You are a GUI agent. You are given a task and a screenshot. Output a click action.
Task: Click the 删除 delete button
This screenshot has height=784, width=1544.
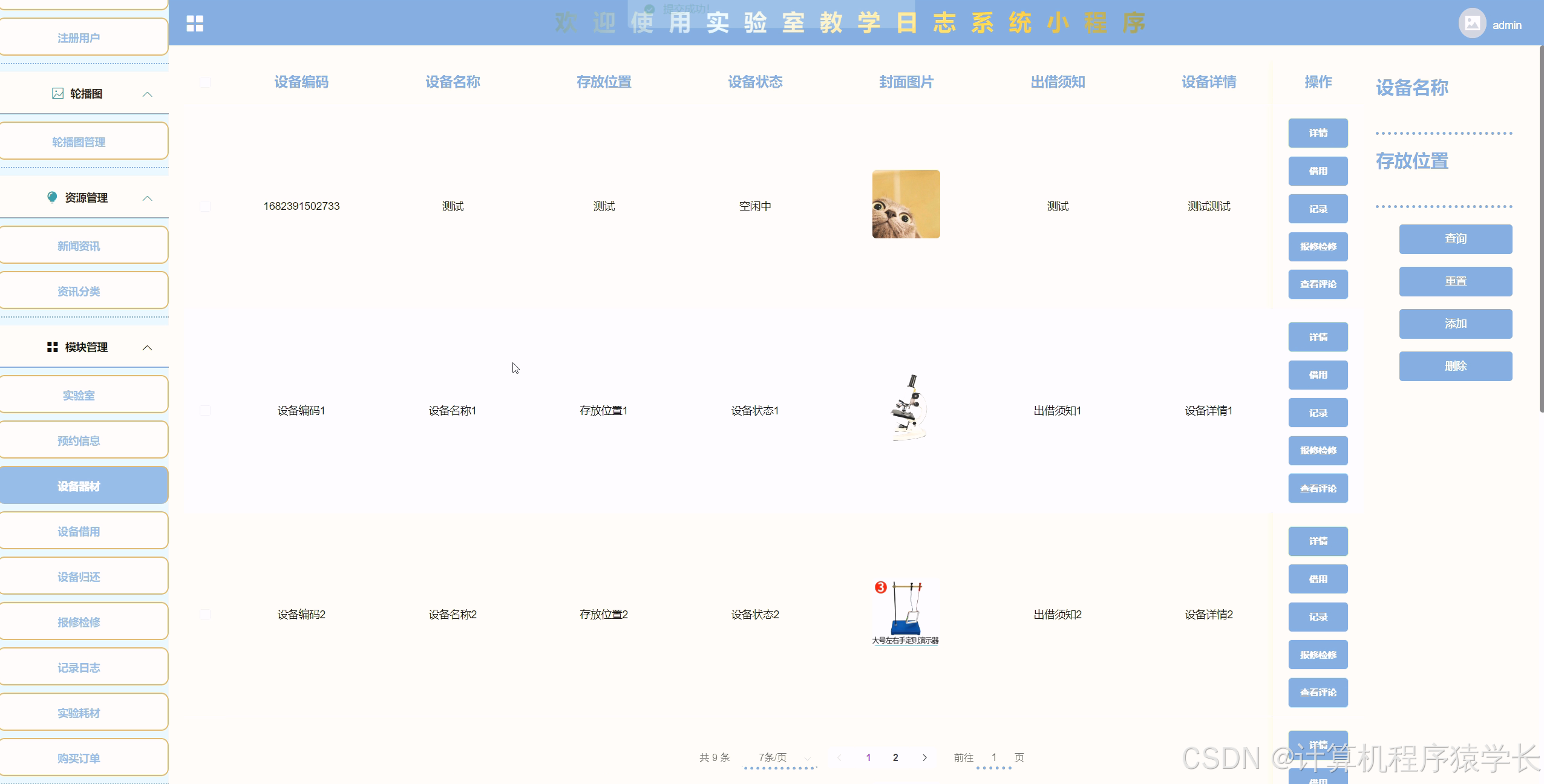point(1456,366)
